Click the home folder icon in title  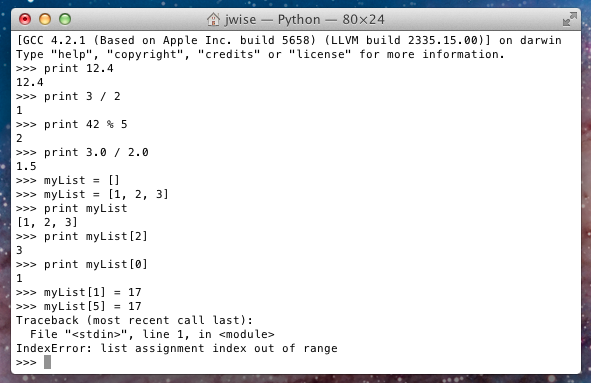point(213,19)
